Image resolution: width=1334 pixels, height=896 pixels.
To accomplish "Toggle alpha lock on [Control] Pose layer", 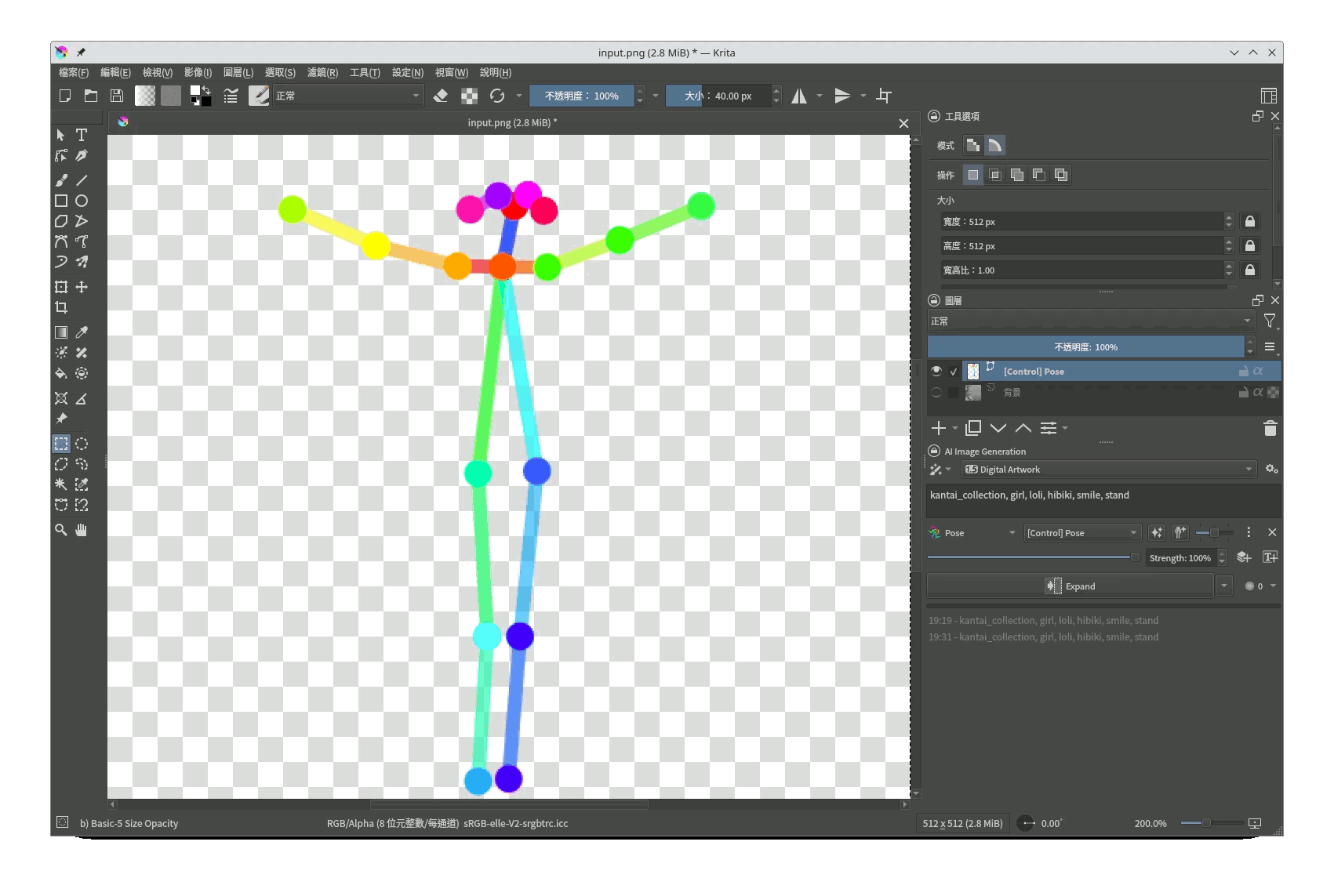I will [1258, 371].
